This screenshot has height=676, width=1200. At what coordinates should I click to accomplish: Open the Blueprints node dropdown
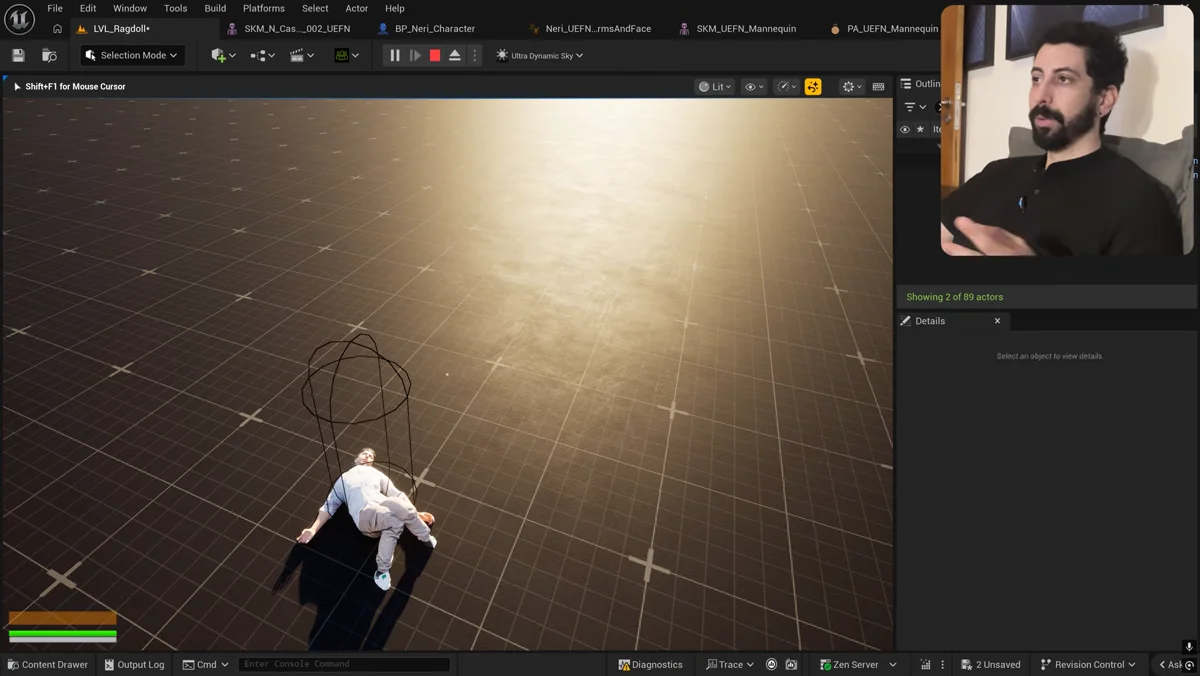coord(262,56)
